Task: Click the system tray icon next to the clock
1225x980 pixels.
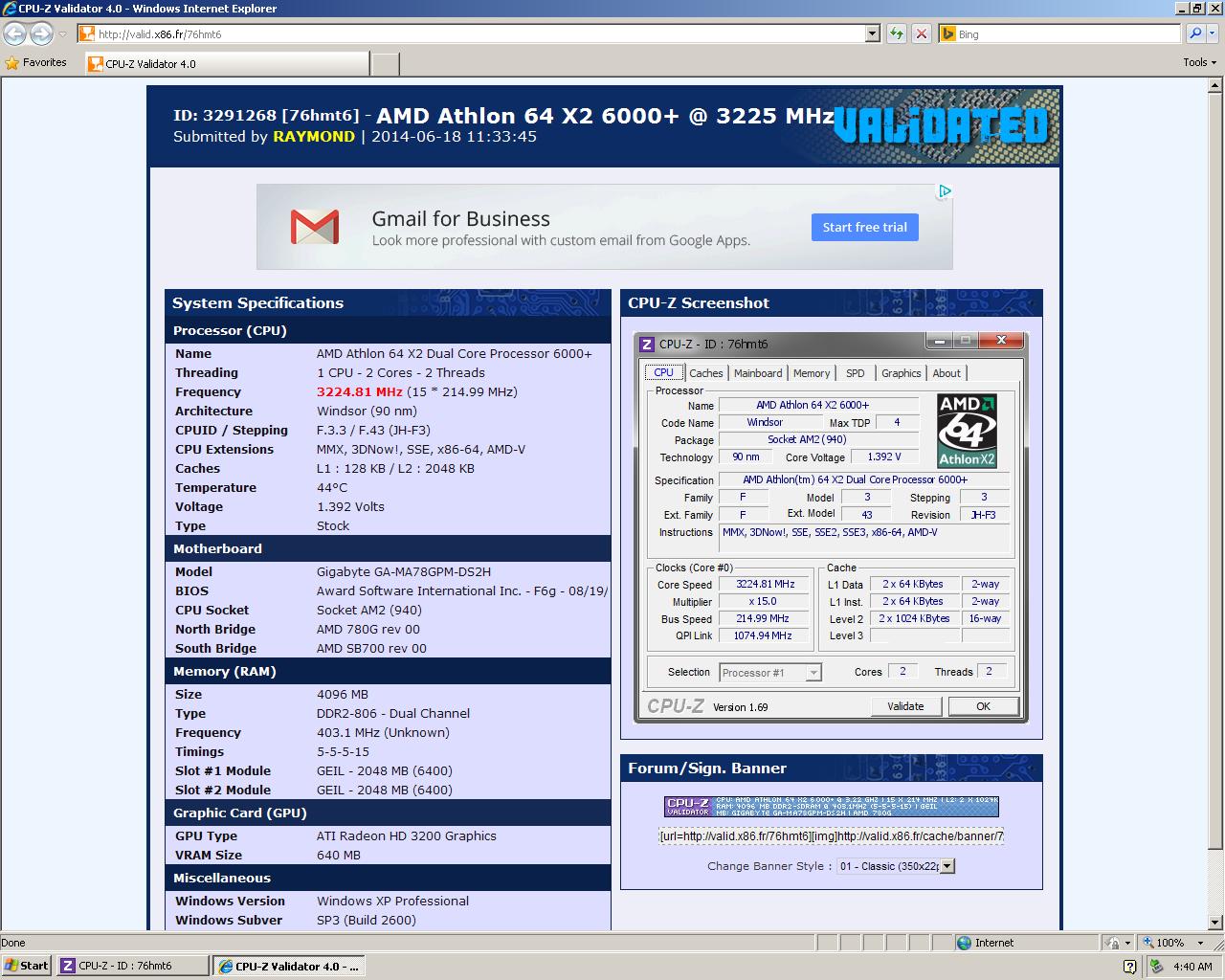Action: [1156, 967]
